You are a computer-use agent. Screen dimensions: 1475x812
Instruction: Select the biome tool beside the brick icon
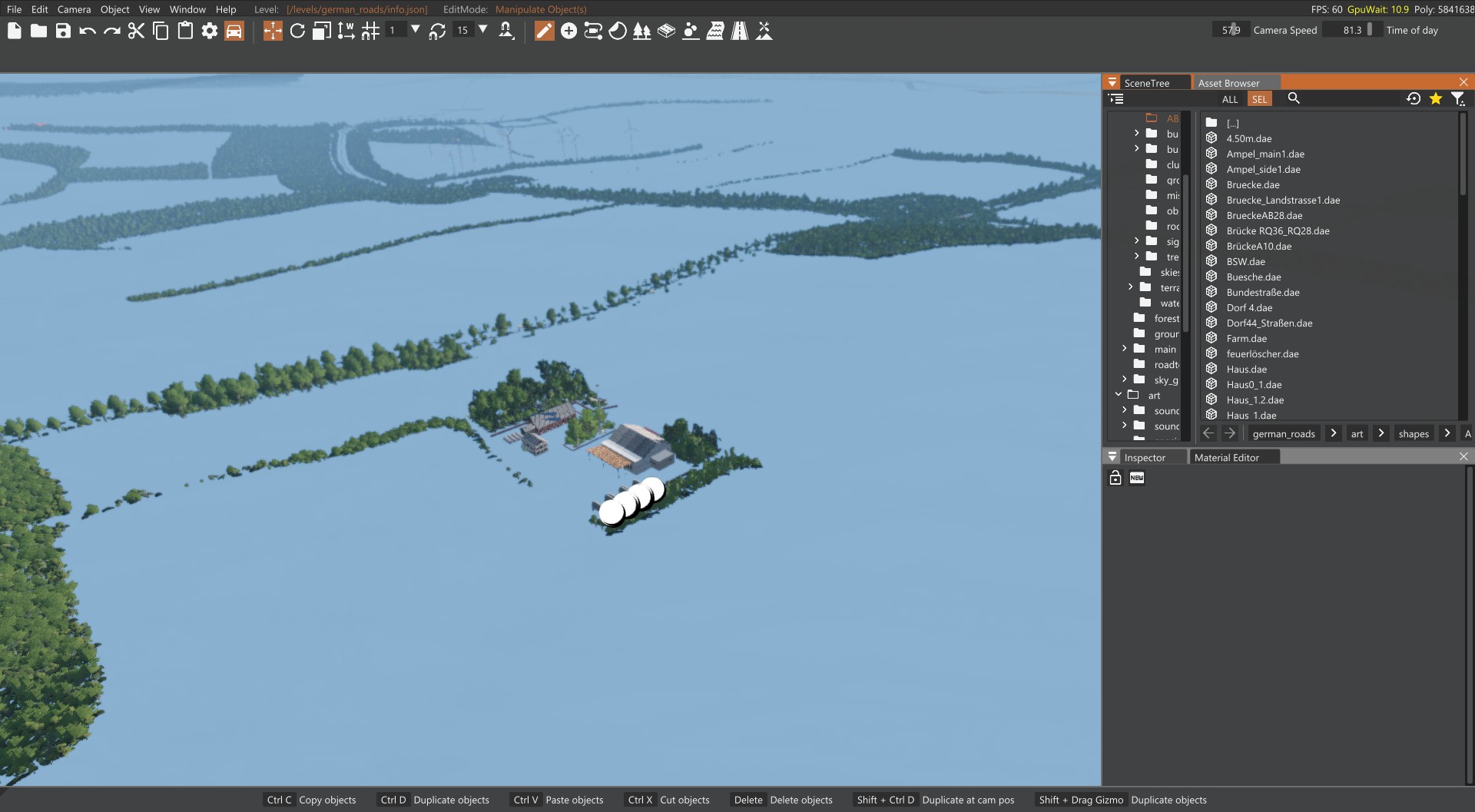(691, 31)
